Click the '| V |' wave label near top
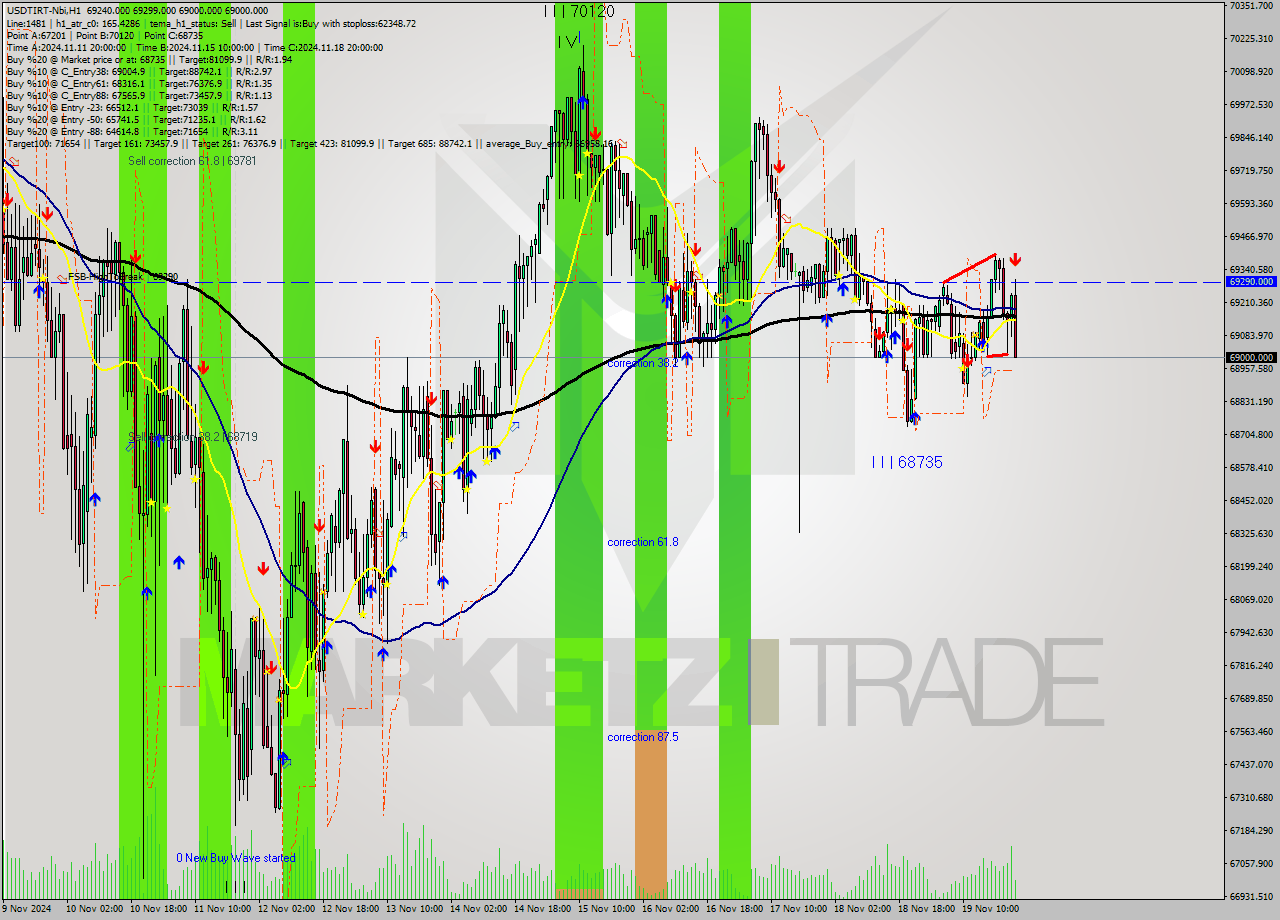1280x920 pixels. point(569,41)
